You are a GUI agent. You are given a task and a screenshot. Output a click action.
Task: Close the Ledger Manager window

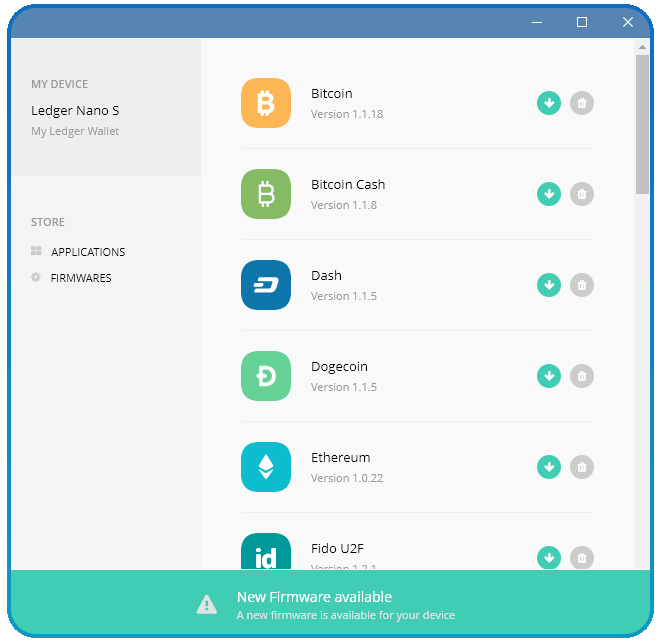tap(628, 22)
